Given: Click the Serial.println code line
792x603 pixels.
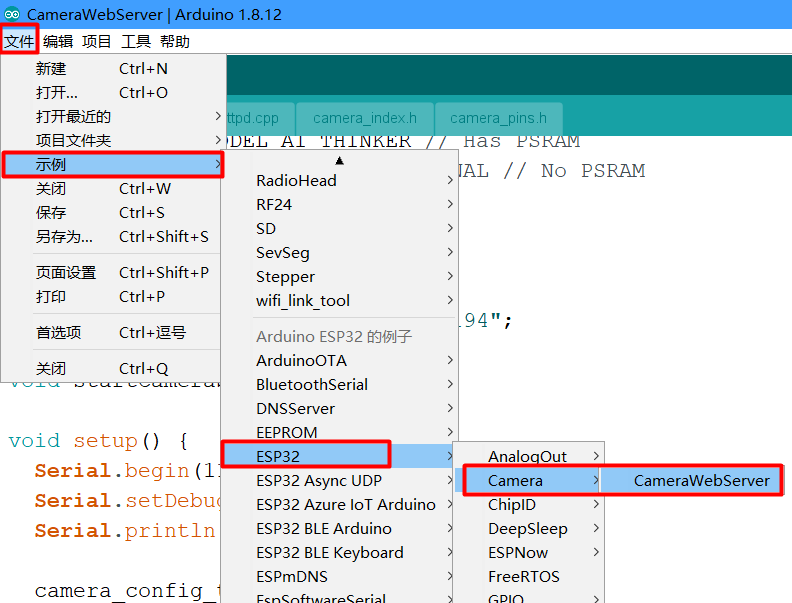Looking at the screenshot, I should 127,530.
